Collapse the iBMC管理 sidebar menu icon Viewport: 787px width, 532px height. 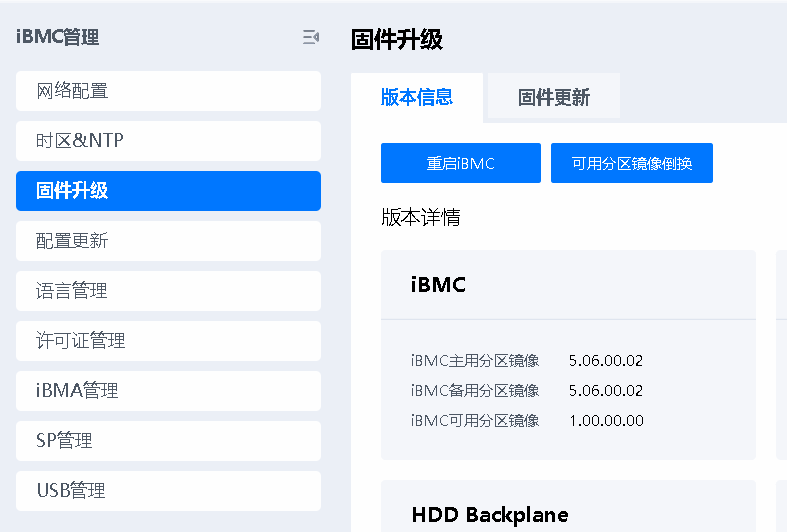click(311, 38)
